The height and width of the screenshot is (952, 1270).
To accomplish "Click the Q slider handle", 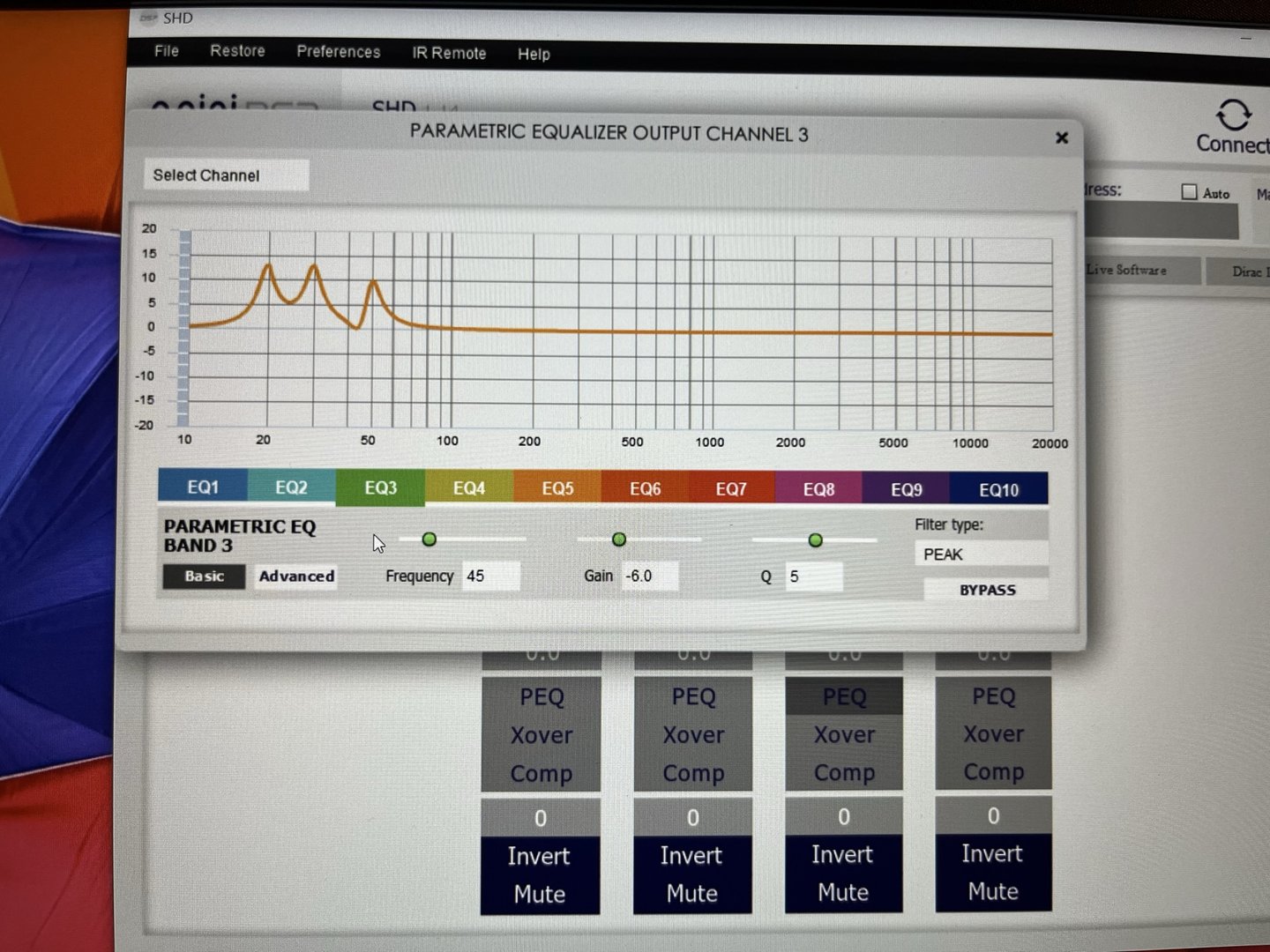I will point(815,539).
